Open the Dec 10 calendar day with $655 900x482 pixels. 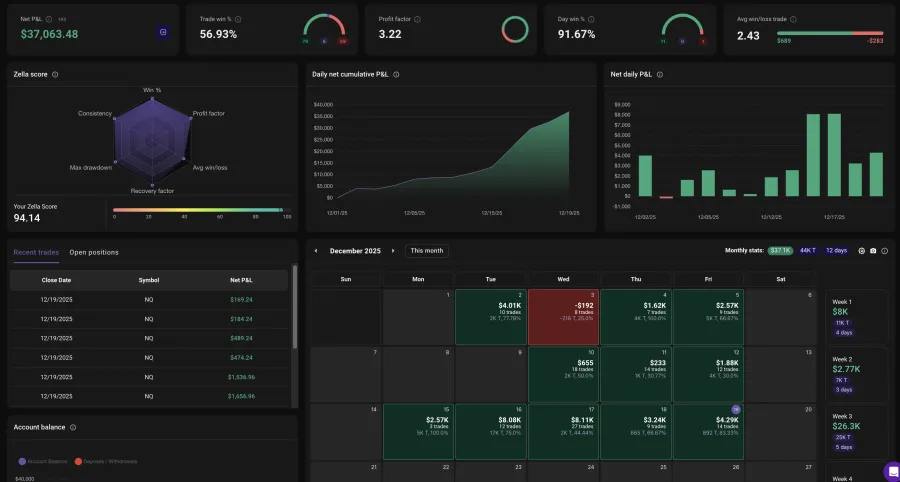(563, 374)
